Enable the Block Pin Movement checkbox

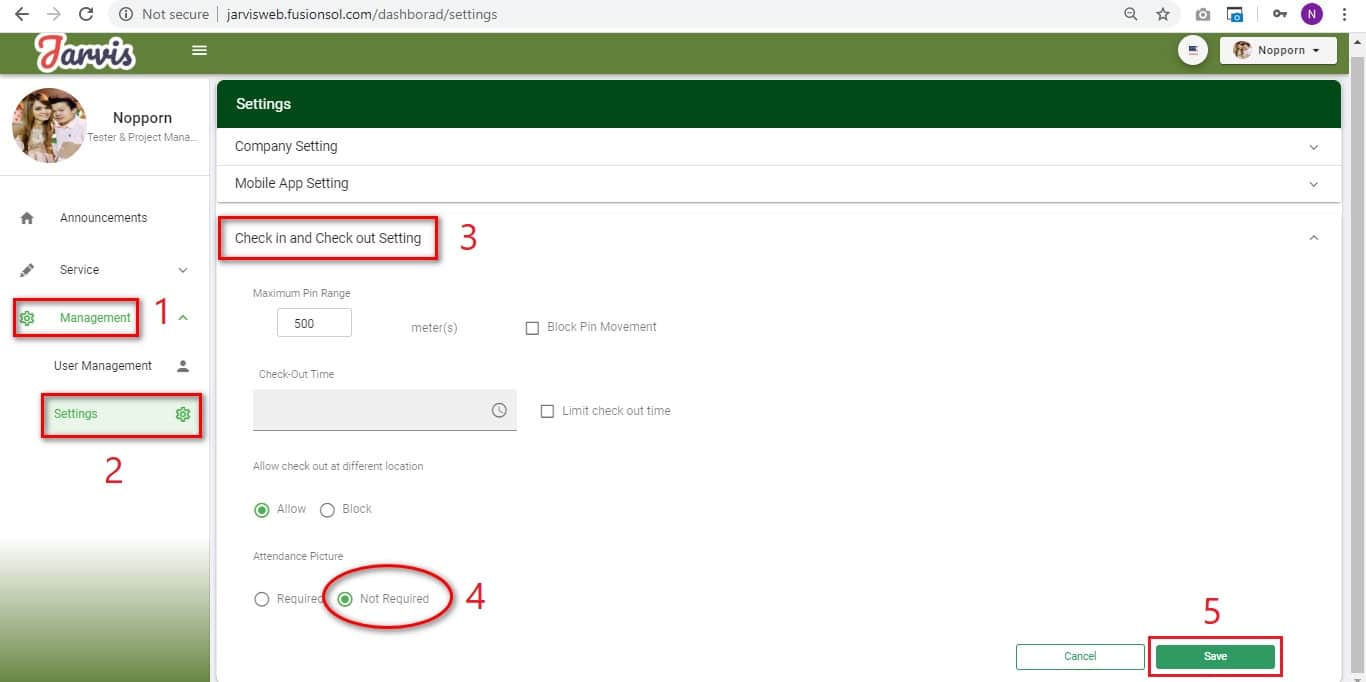point(532,328)
